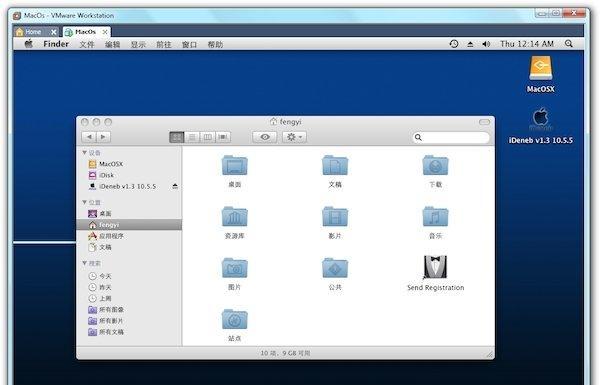Viewport: 600px width, 385px height.
Task: Click the Quick Look eye button
Action: pyautogui.click(x=265, y=137)
